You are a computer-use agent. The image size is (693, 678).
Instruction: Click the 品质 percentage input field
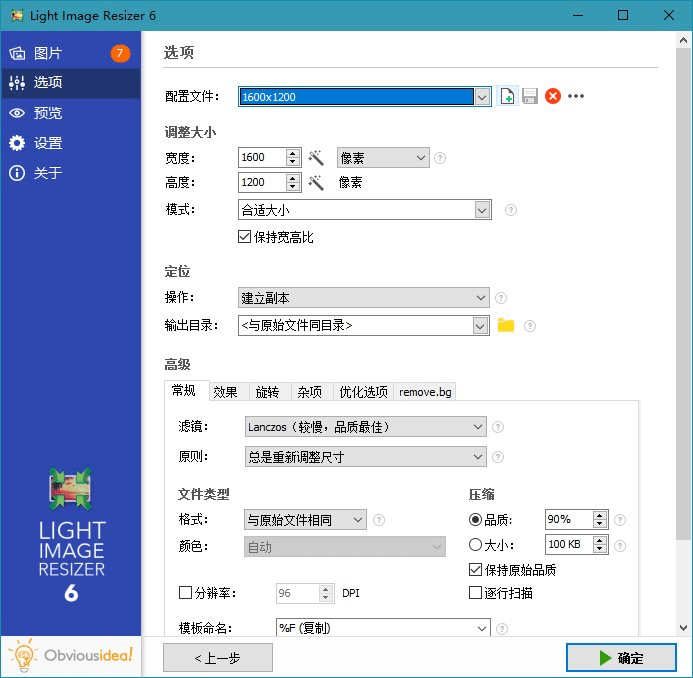(568, 520)
